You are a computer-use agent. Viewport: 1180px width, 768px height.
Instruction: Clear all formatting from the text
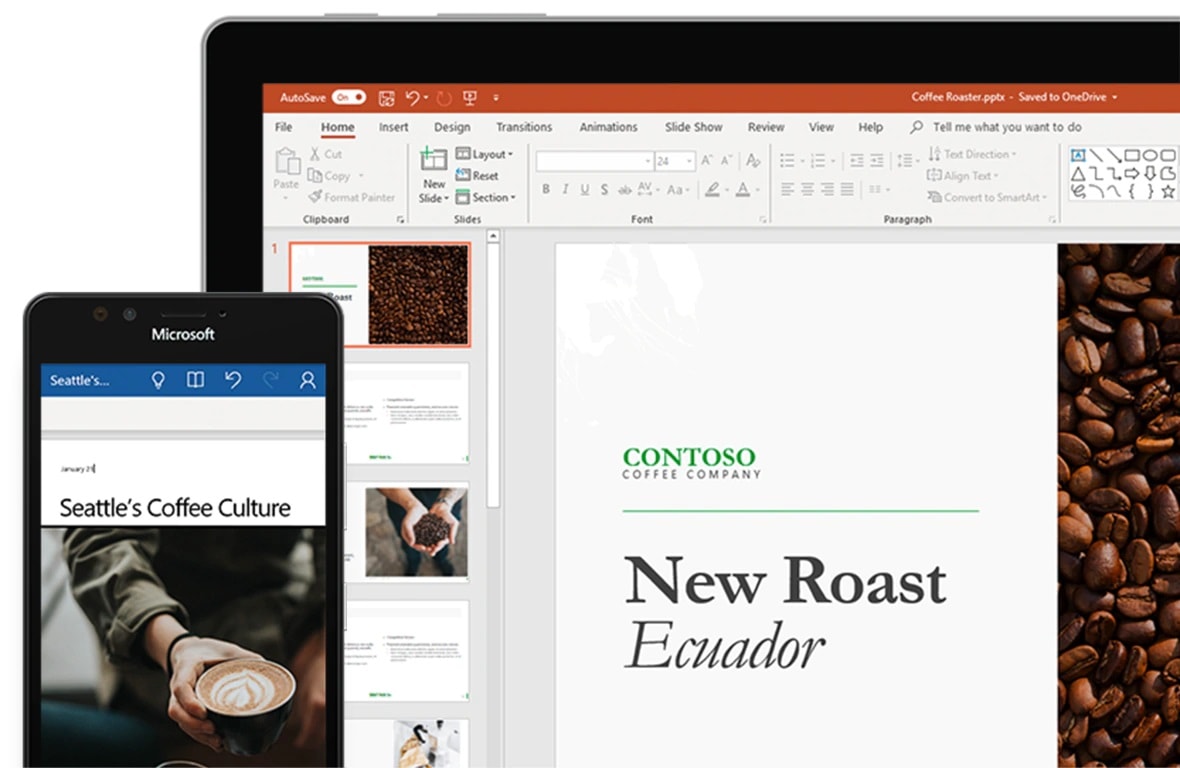coord(753,160)
